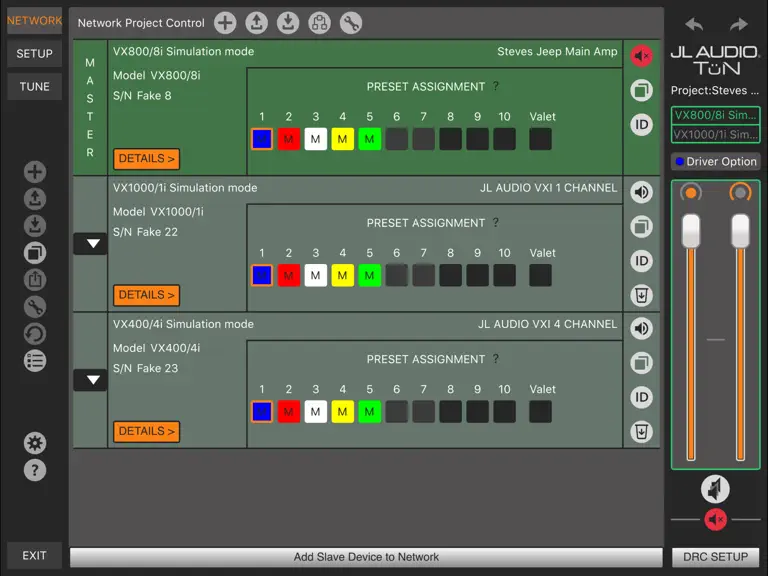The width and height of the screenshot is (768, 576).
Task: Copy the VX800/8i master device settings
Action: point(641,90)
